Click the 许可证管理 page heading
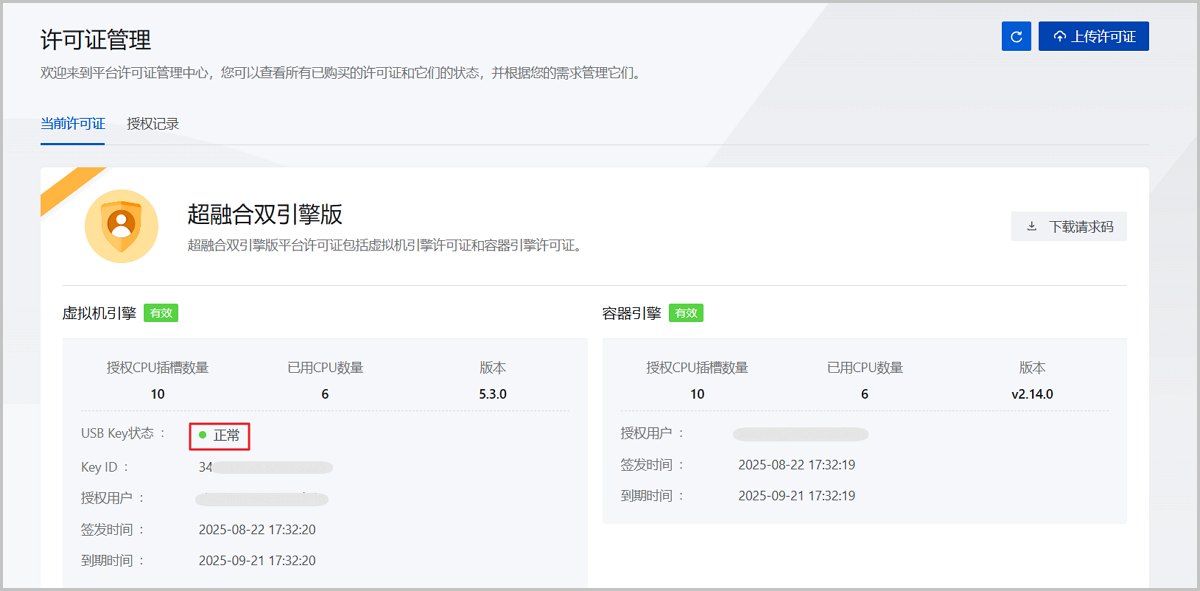 point(96,40)
